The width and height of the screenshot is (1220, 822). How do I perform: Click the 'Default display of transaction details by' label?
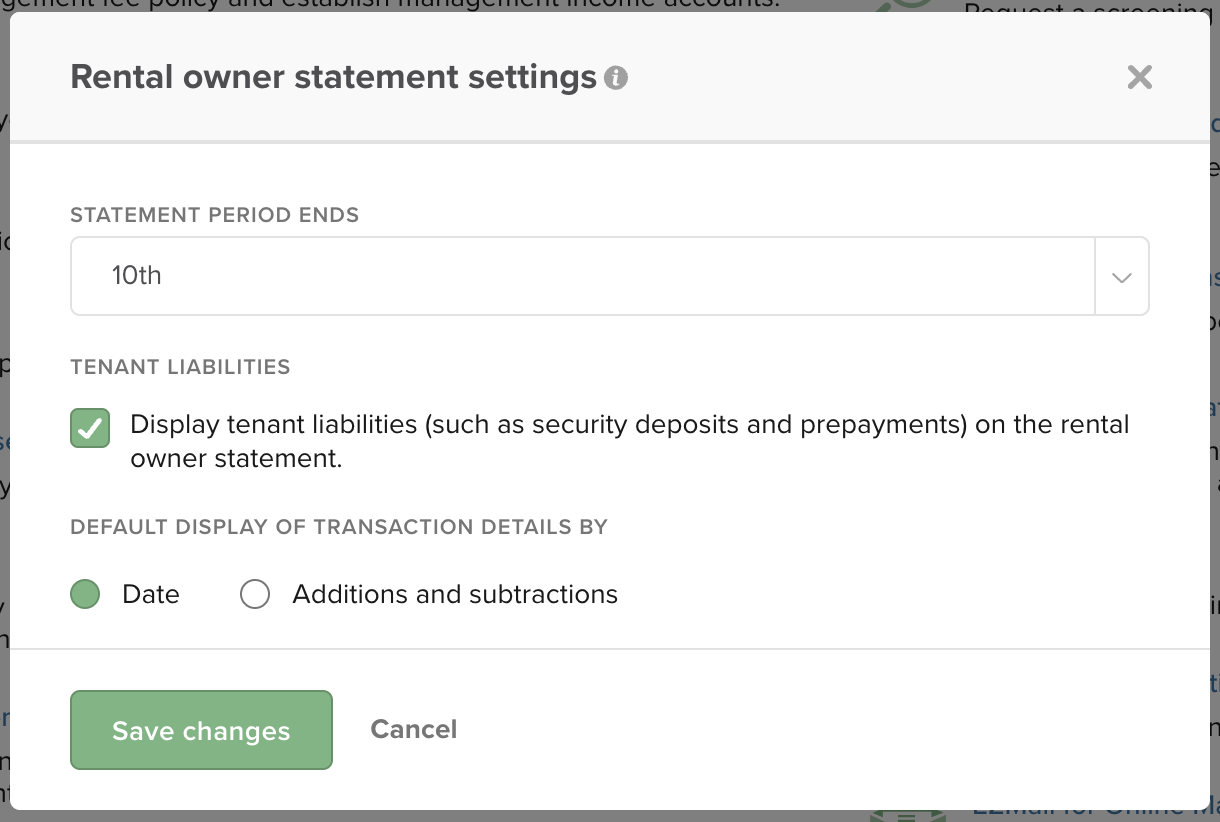tap(339, 527)
